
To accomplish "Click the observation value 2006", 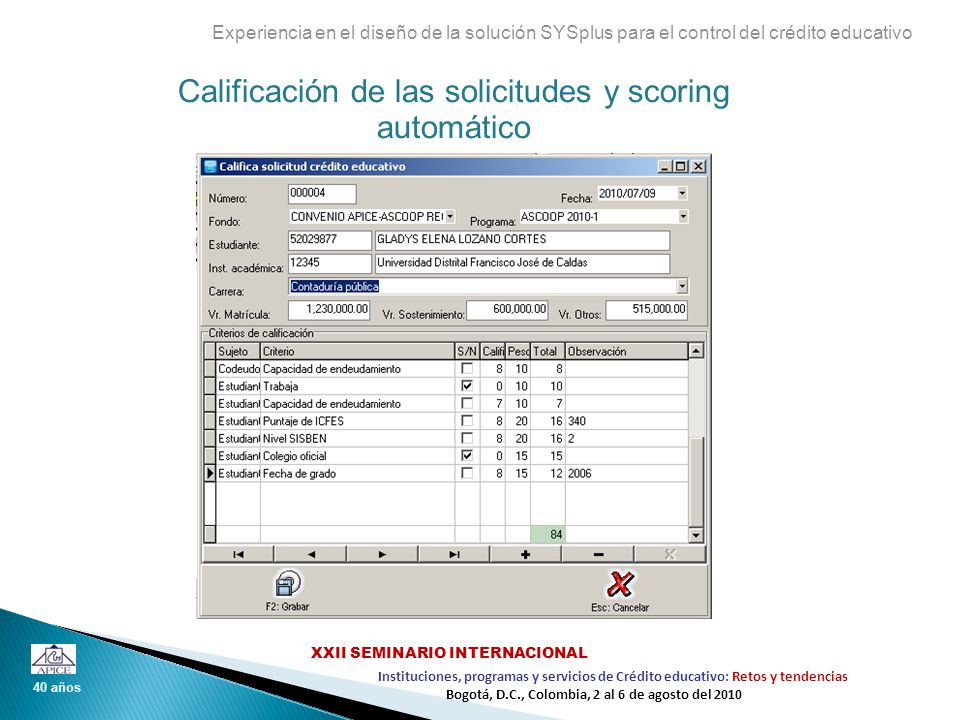I will pyautogui.click(x=580, y=473).
